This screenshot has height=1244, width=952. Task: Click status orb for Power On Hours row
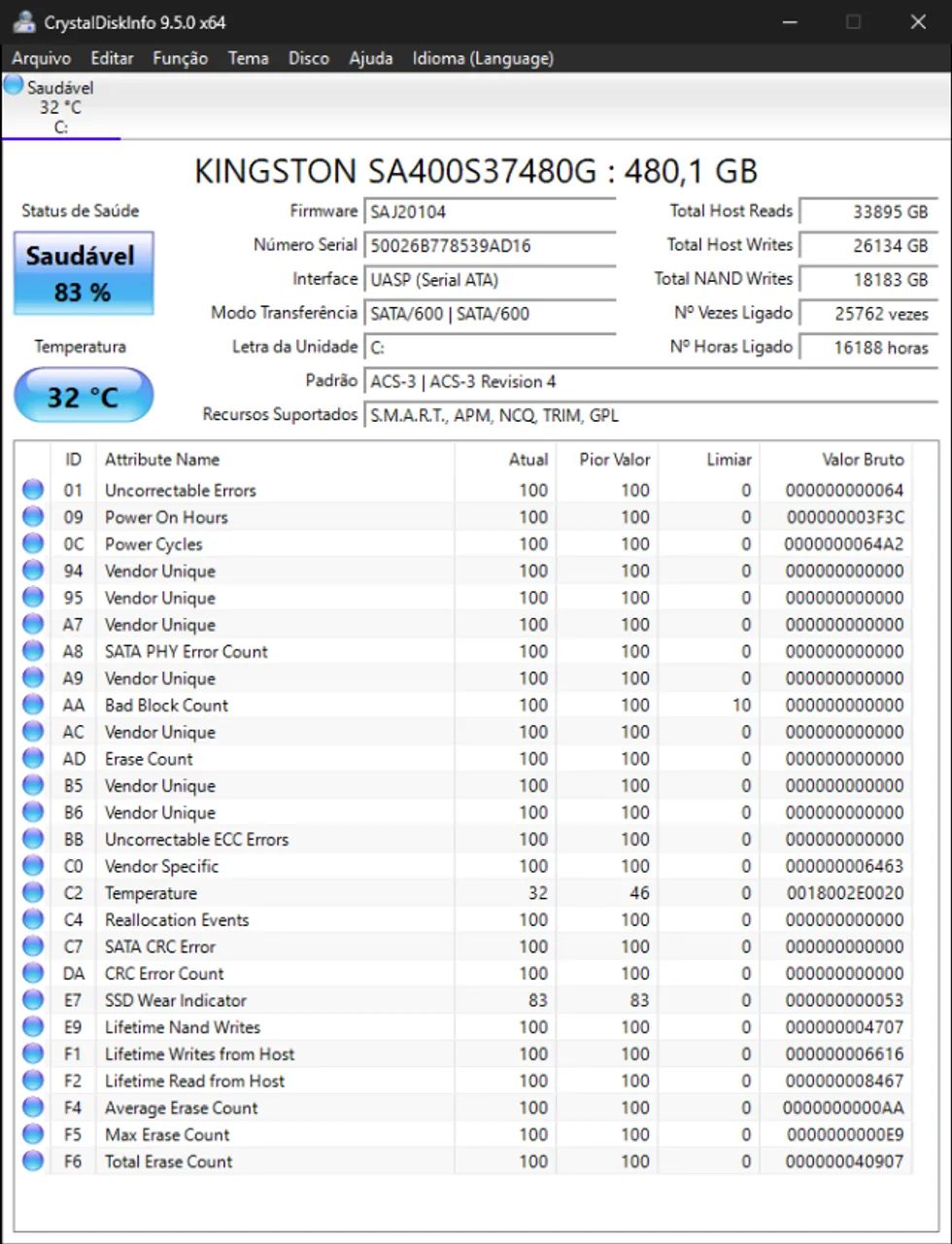(33, 517)
